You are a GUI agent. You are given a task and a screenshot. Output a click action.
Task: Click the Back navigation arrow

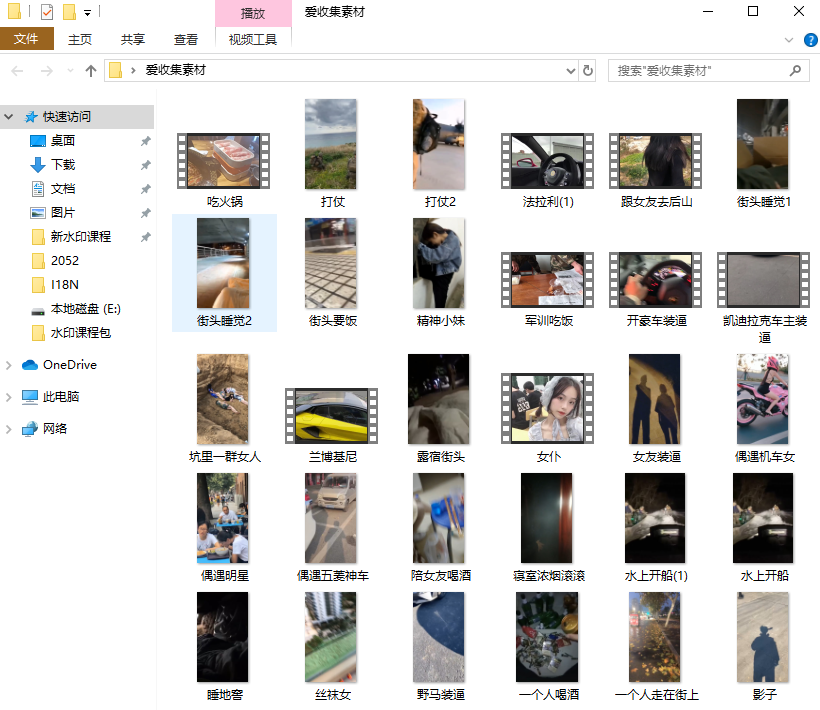click(x=18, y=71)
